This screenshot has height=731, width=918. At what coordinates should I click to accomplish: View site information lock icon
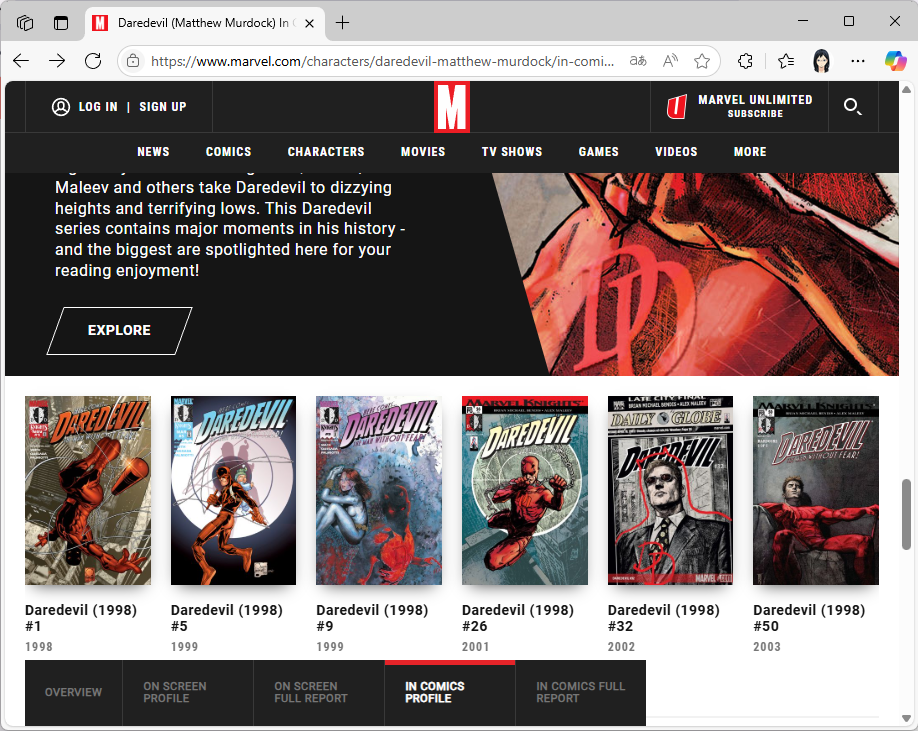point(133,61)
